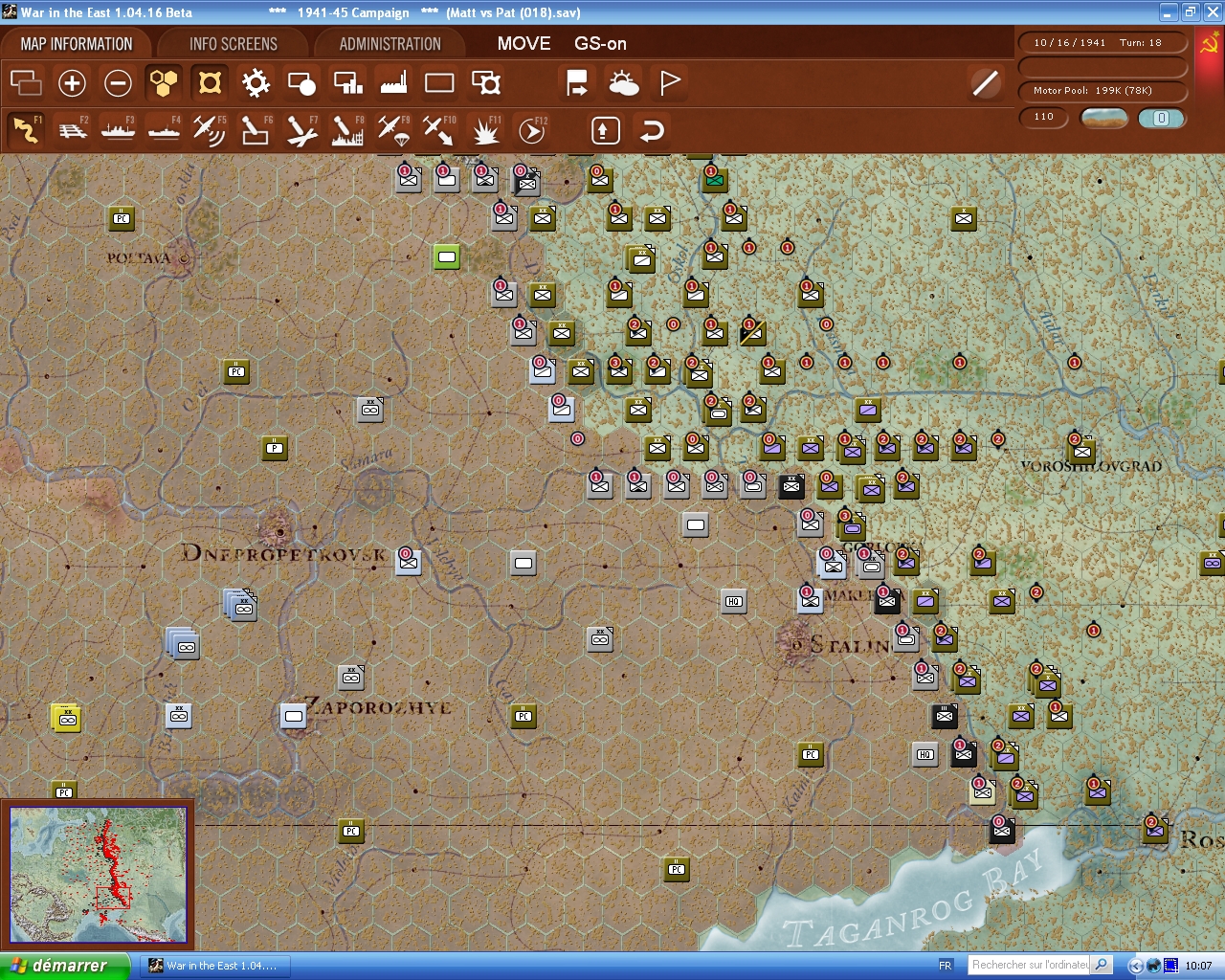This screenshot has width=1225, height=980.
Task: Click the FR language indicator
Action: pyautogui.click(x=945, y=966)
